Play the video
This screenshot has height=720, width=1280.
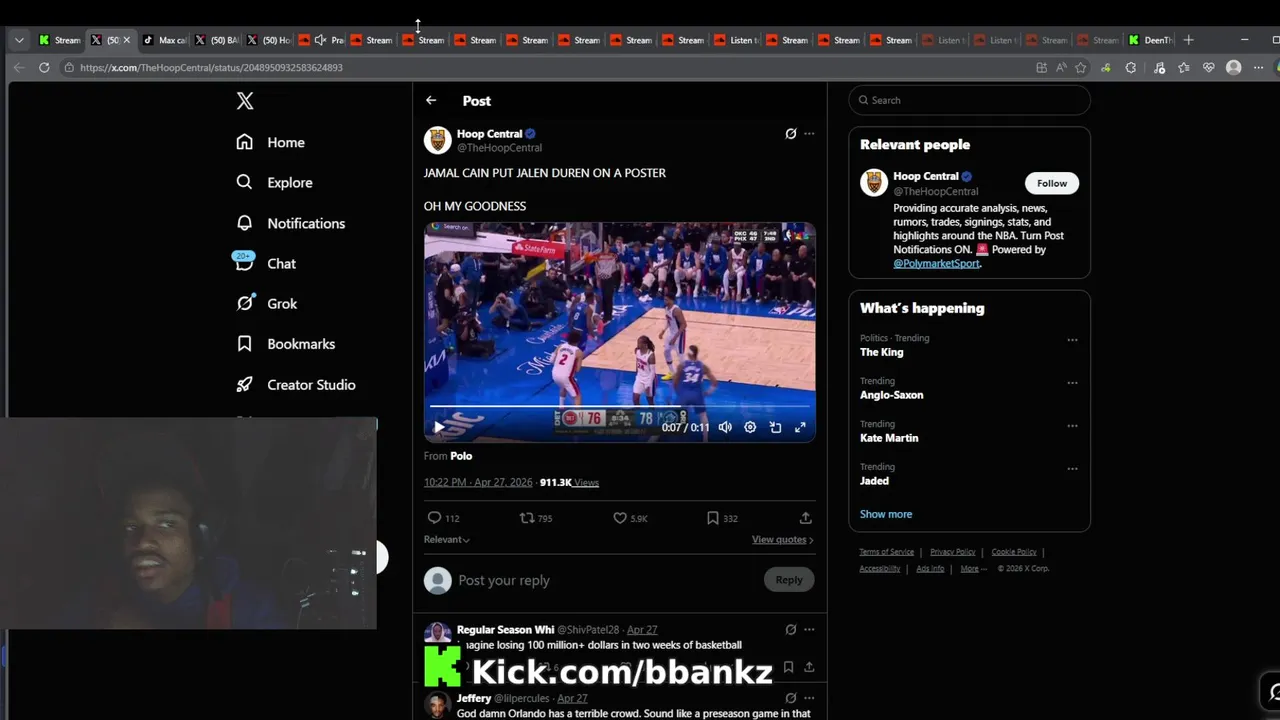pos(438,427)
